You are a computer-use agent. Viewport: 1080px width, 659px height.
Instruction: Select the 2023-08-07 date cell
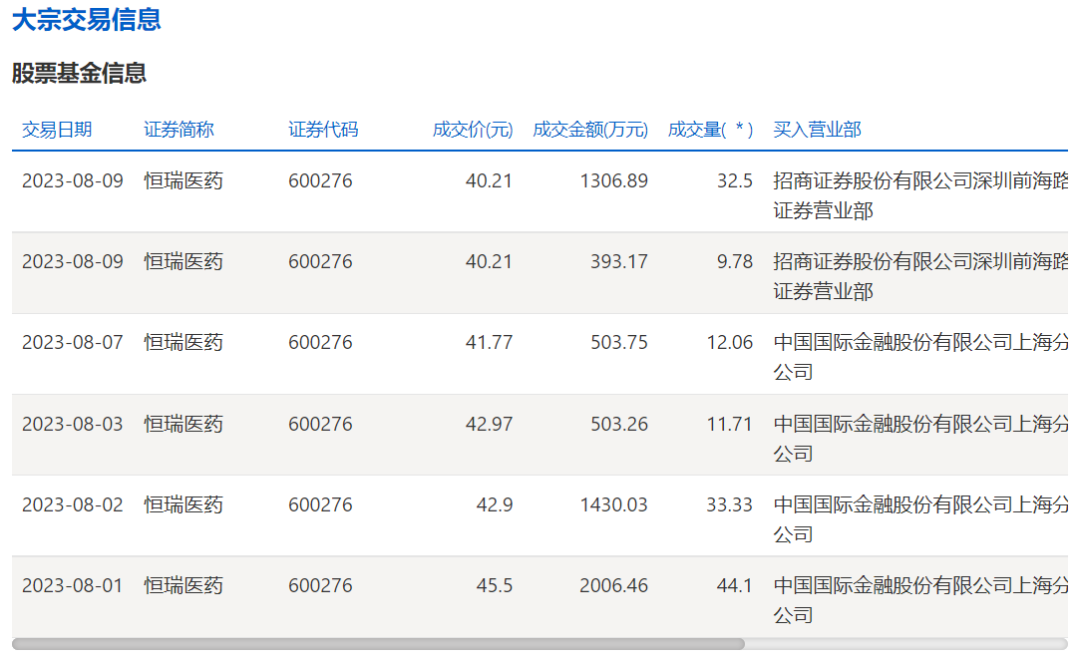click(x=72, y=342)
